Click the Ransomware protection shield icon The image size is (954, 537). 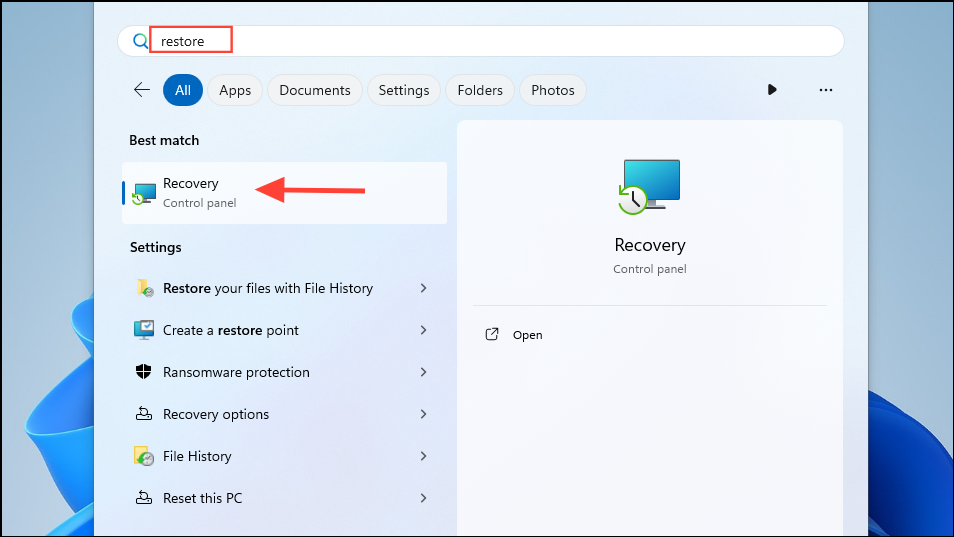pos(144,372)
